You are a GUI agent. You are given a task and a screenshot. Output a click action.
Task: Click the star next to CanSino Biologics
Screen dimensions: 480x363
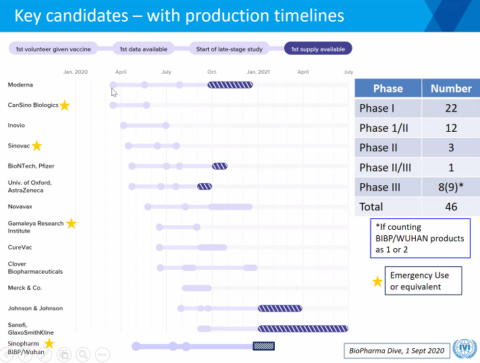pos(65,105)
